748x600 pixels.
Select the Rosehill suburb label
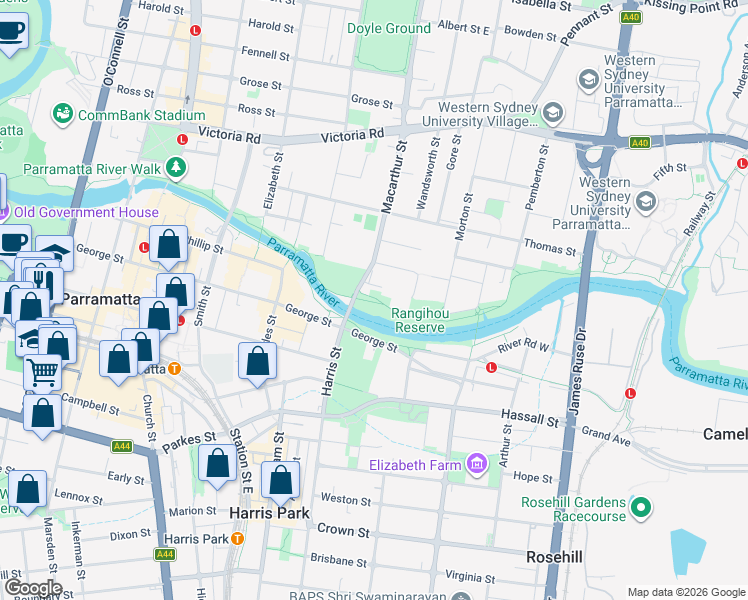click(x=554, y=557)
